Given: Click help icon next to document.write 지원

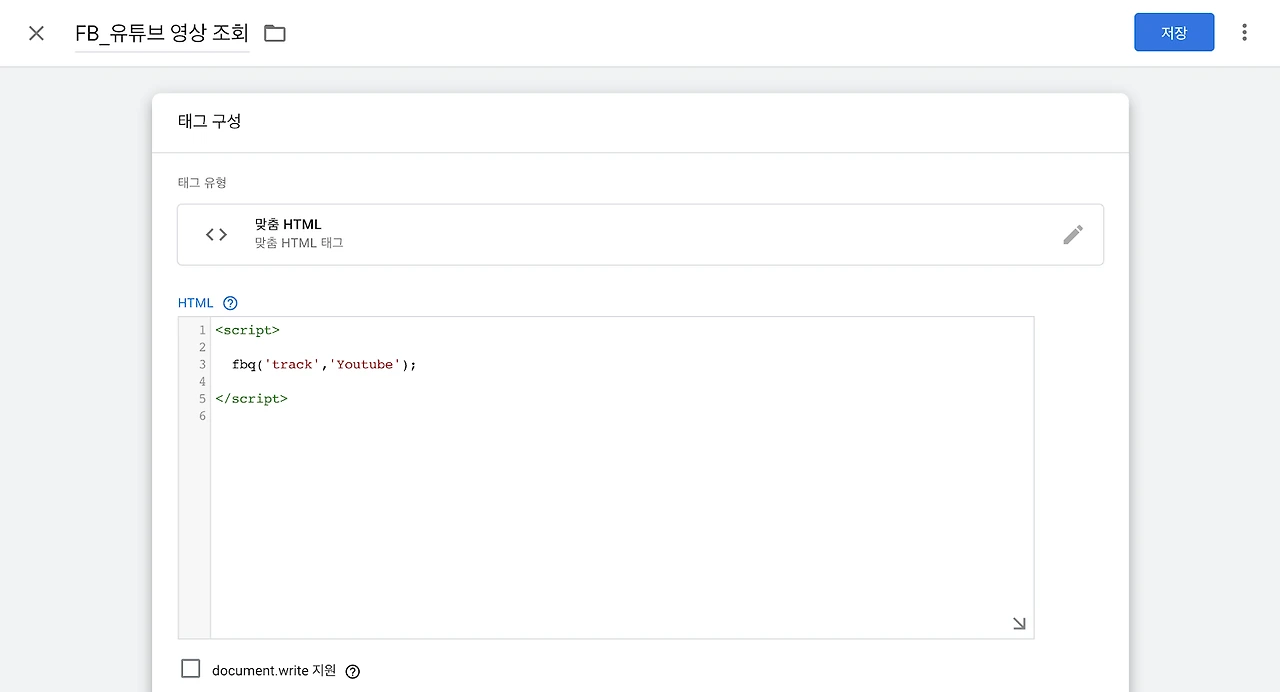Looking at the screenshot, I should click(352, 672).
